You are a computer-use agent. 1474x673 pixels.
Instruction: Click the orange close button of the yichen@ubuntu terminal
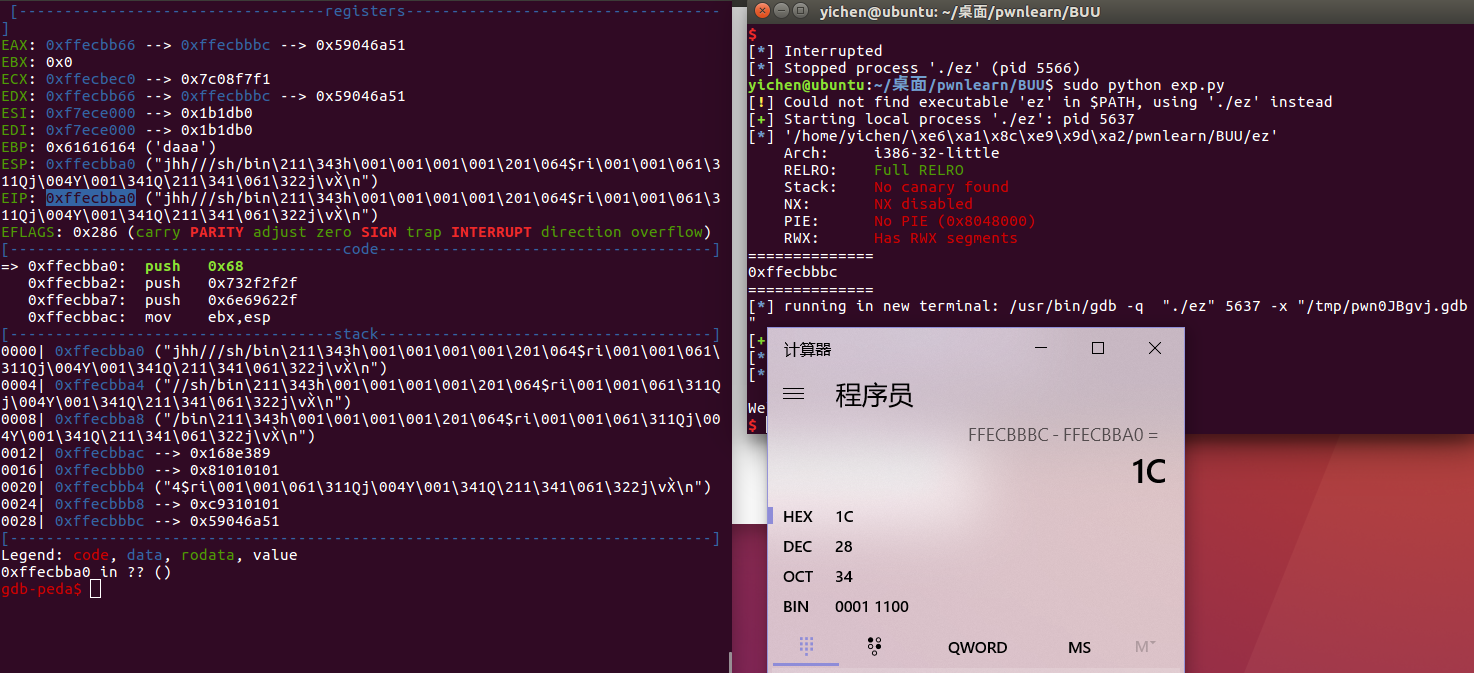[x=762, y=11]
